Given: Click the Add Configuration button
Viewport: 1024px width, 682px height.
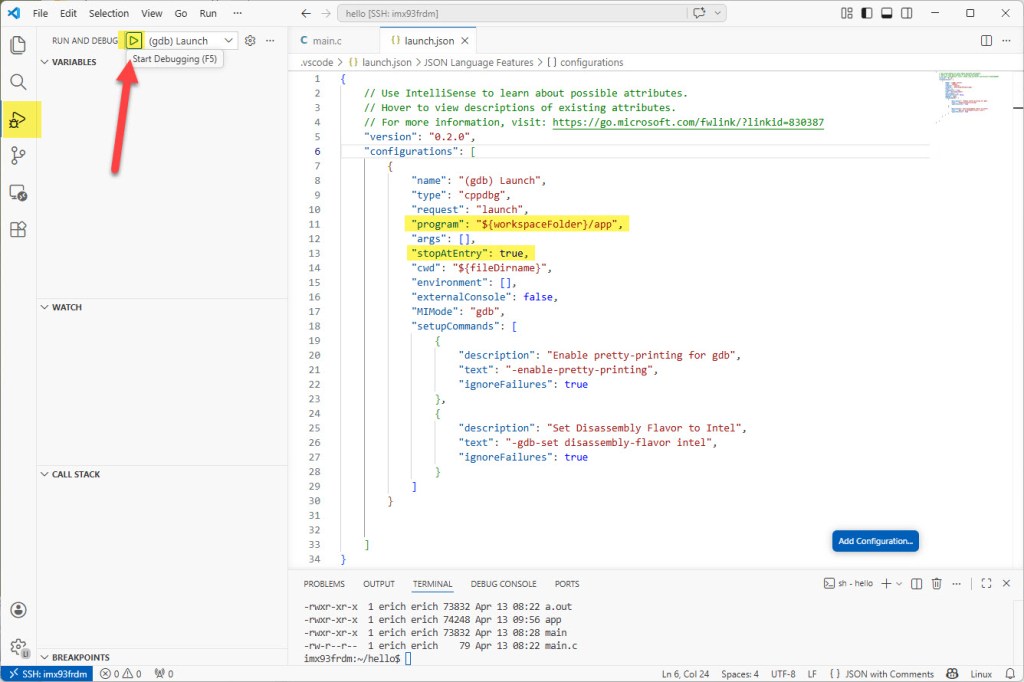Looking at the screenshot, I should [x=875, y=540].
